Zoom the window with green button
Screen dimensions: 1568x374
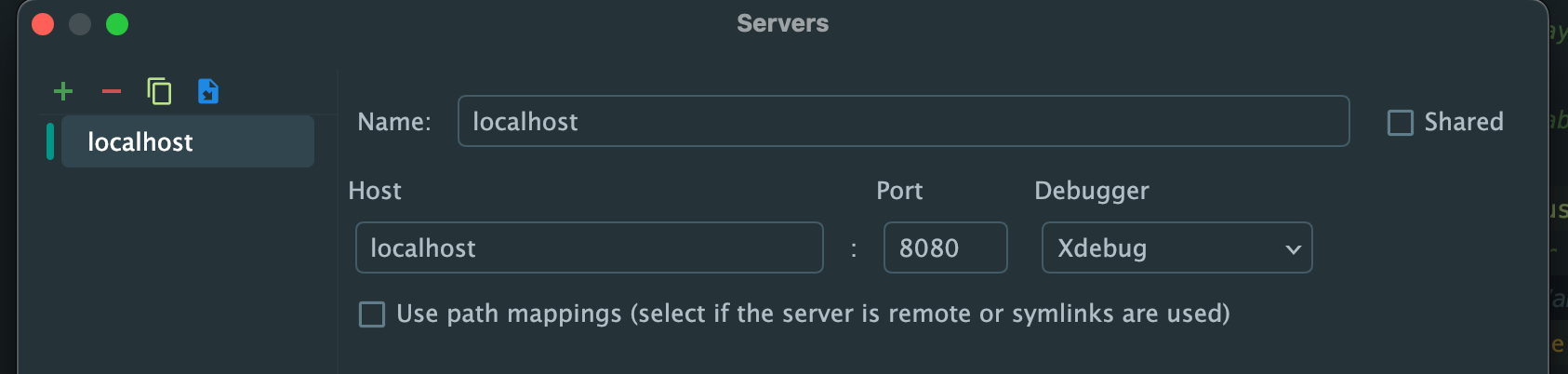117,24
